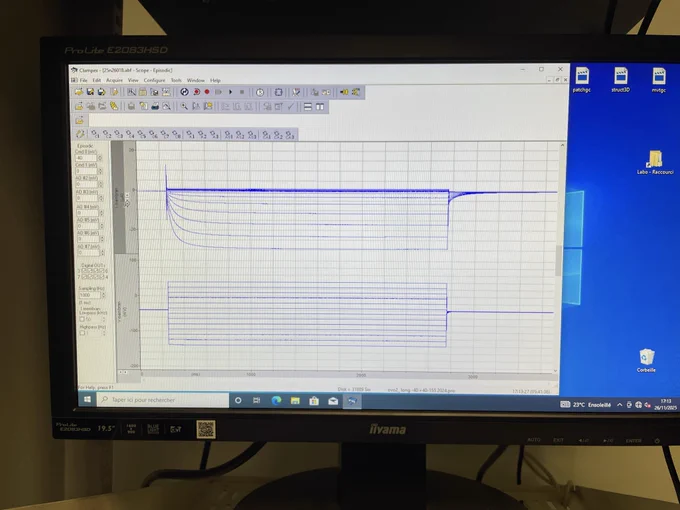
Task: Click the struct3D desktop icon
Action: (x=621, y=80)
